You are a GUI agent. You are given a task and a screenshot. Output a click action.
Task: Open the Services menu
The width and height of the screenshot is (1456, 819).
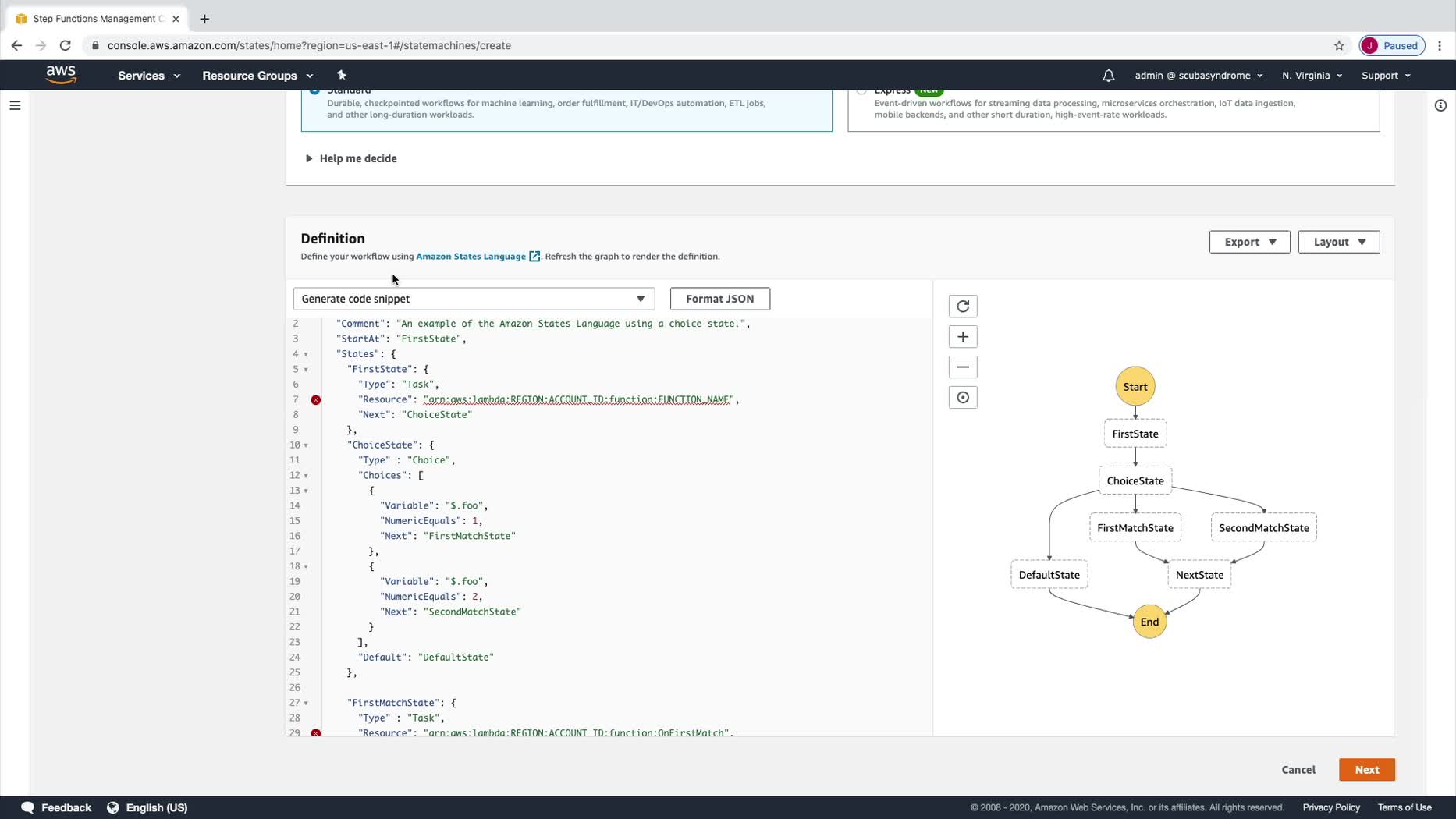point(149,76)
